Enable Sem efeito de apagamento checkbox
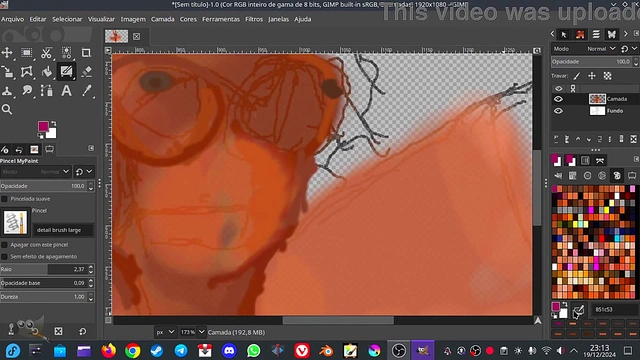This screenshot has height=360, width=640. pos(4,257)
